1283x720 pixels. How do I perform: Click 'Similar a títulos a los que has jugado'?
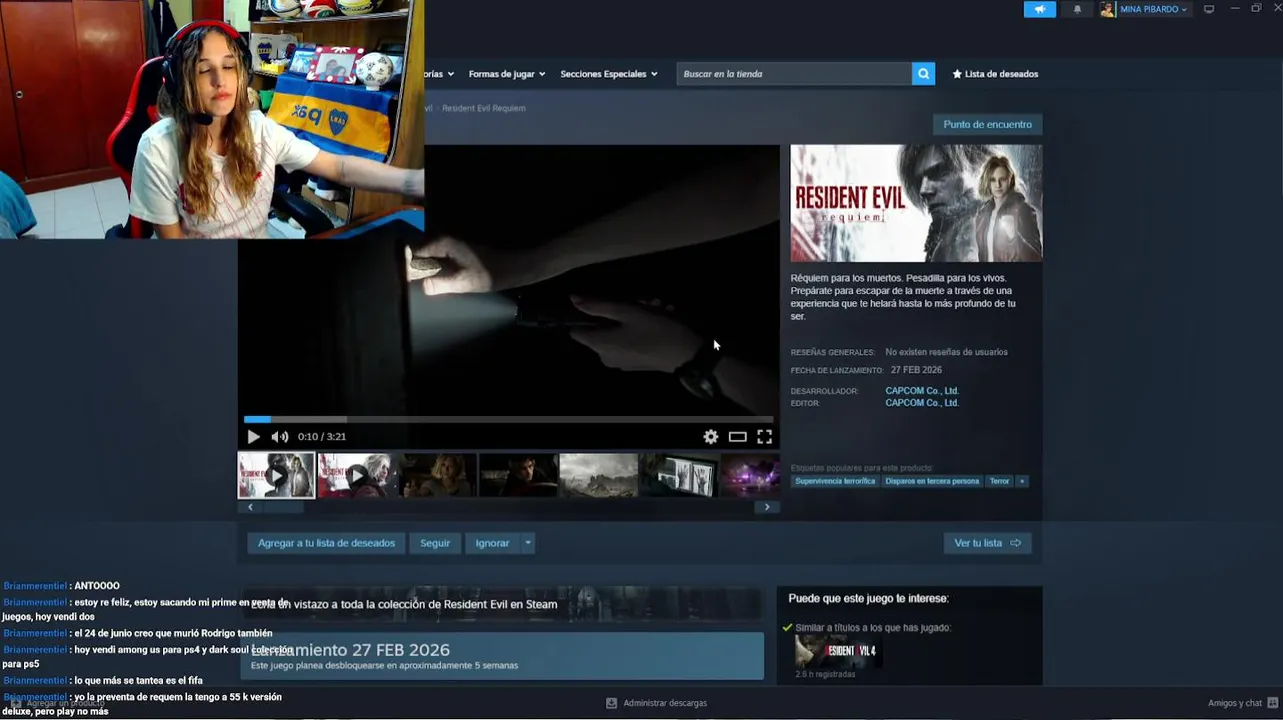coord(873,628)
